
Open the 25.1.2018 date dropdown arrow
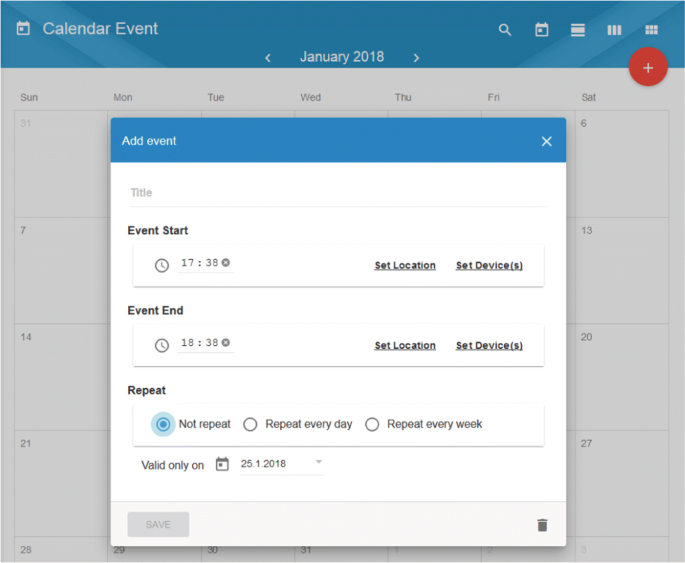(319, 462)
